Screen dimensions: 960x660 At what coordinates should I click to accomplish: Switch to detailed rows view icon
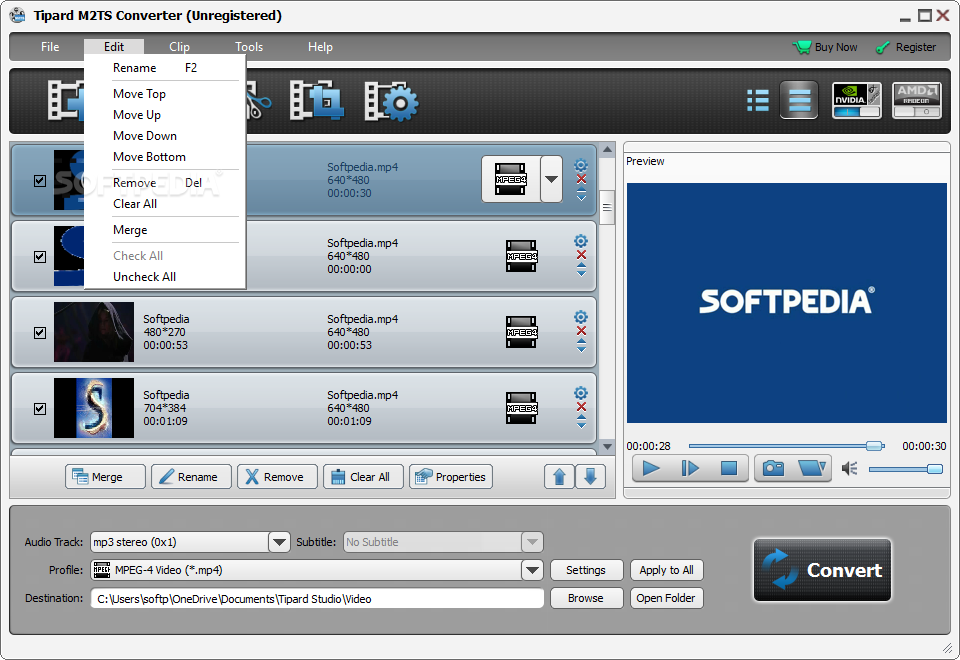pos(799,100)
